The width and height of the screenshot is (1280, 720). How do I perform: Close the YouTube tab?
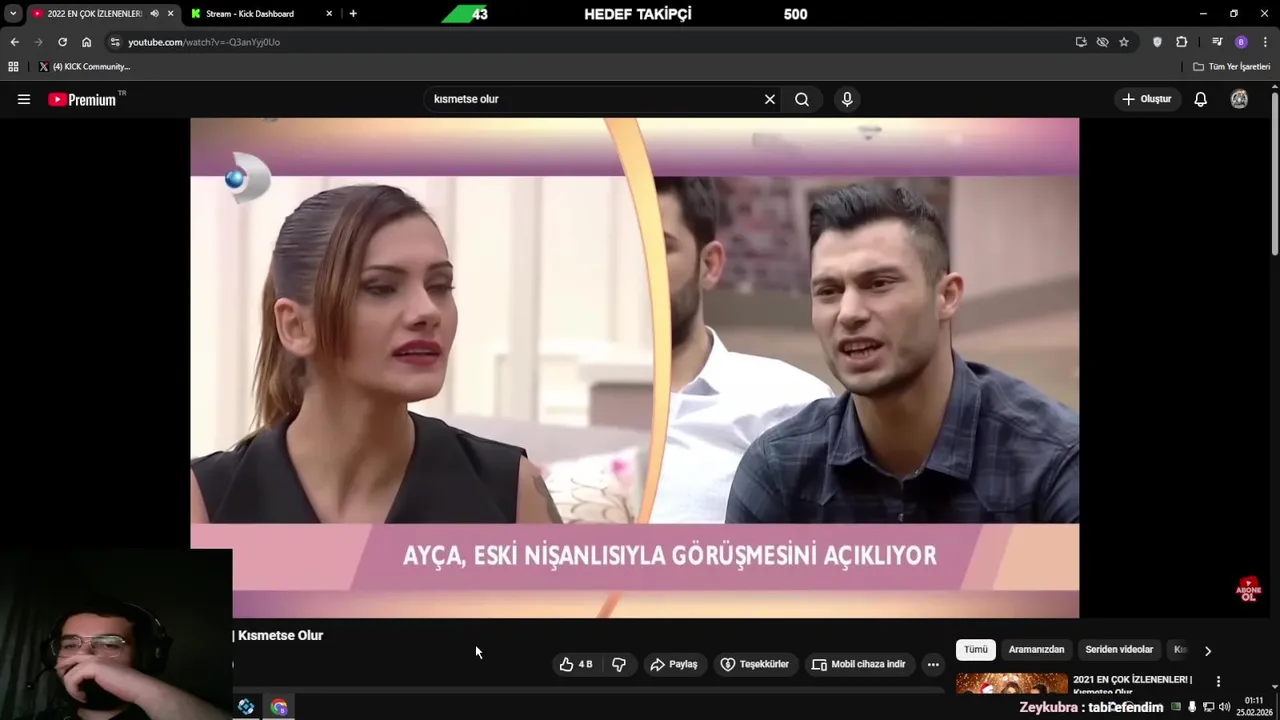[171, 14]
